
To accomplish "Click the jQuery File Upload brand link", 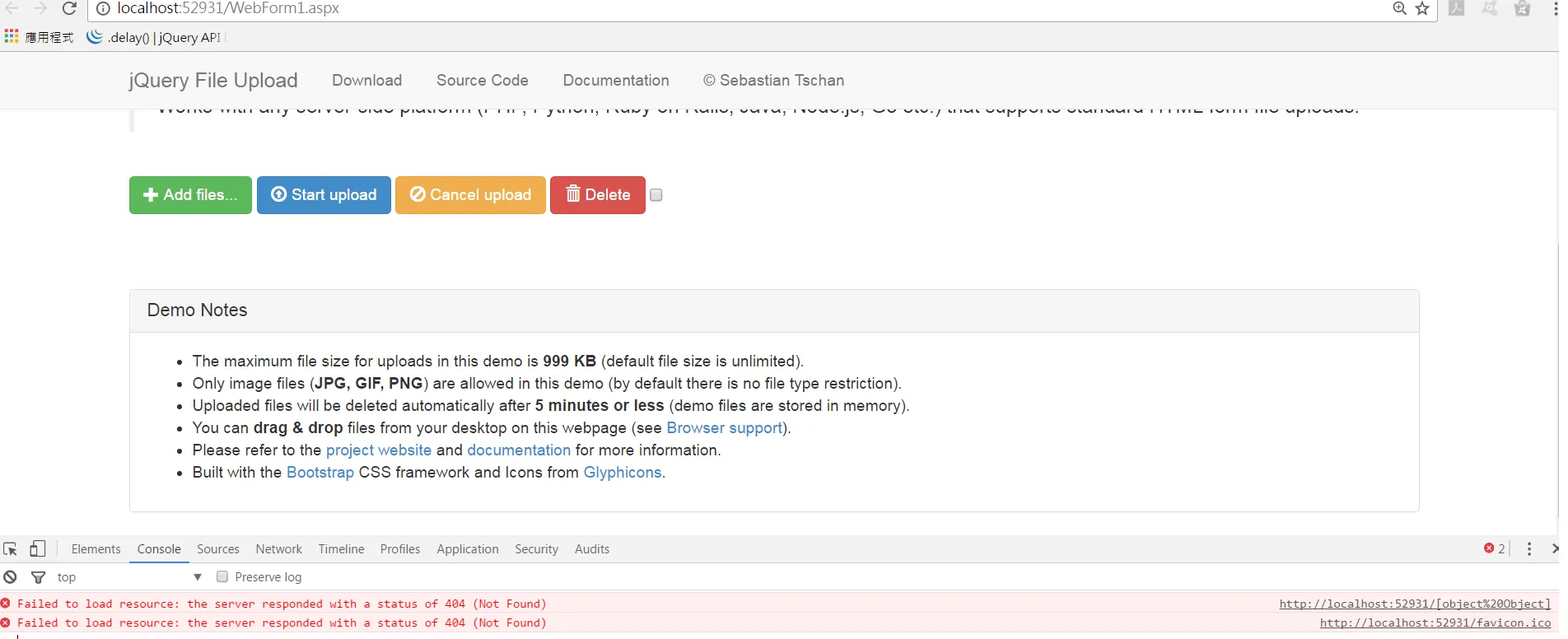I will [213, 80].
